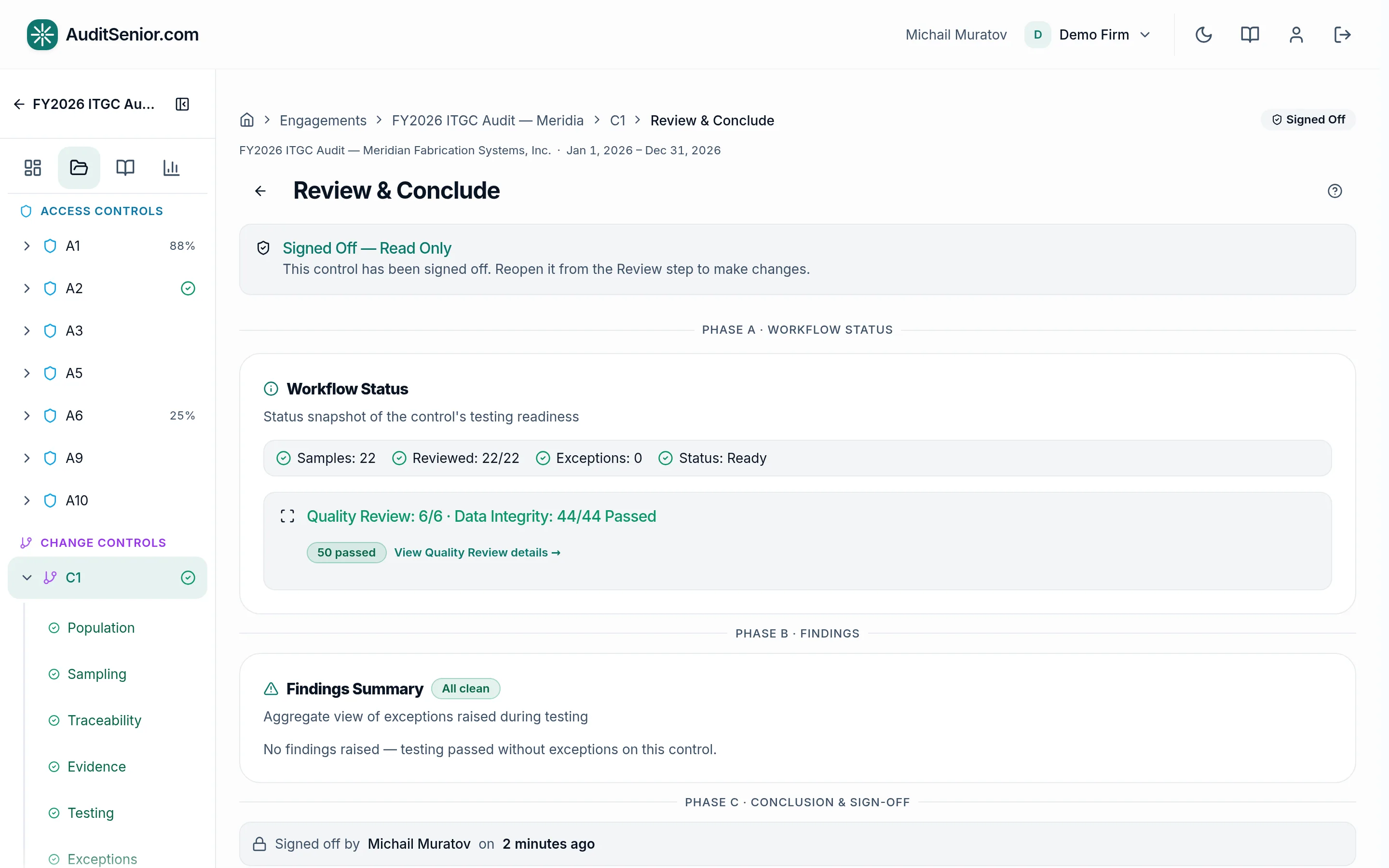Viewport: 1389px width, 868px height.
Task: Click the Workflow Status info icon
Action: coord(271,389)
